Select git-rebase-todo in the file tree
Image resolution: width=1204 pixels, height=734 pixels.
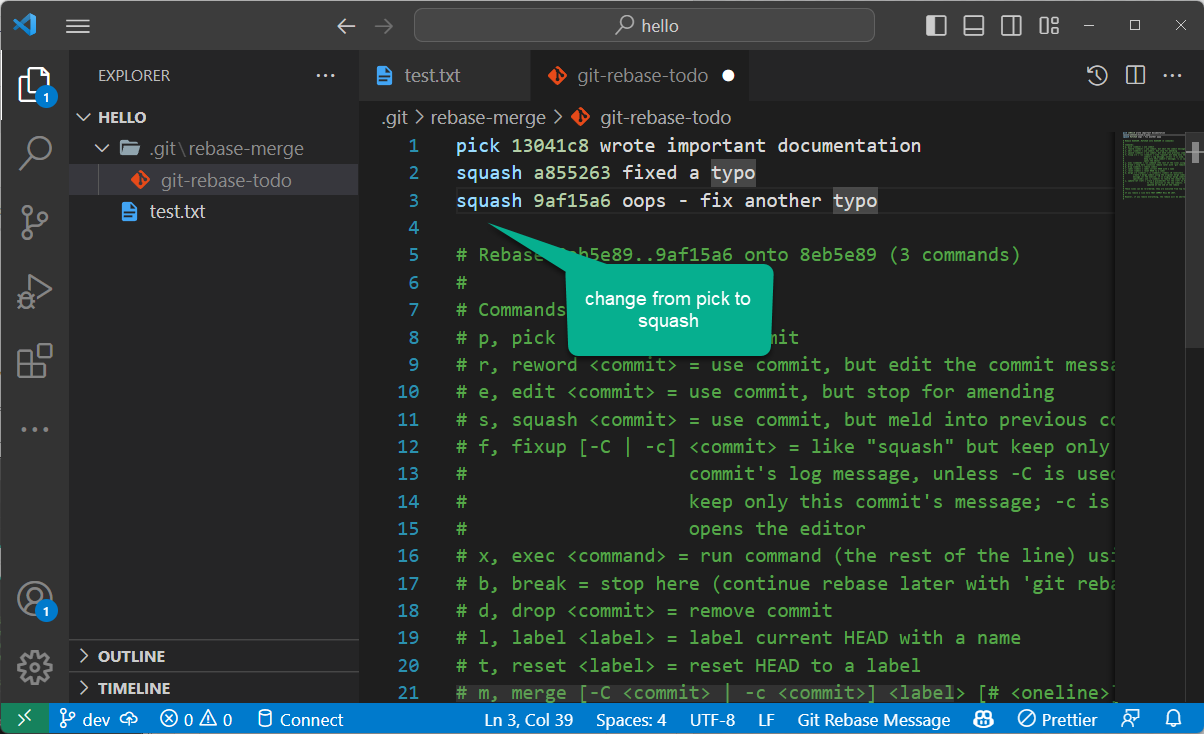coord(213,180)
